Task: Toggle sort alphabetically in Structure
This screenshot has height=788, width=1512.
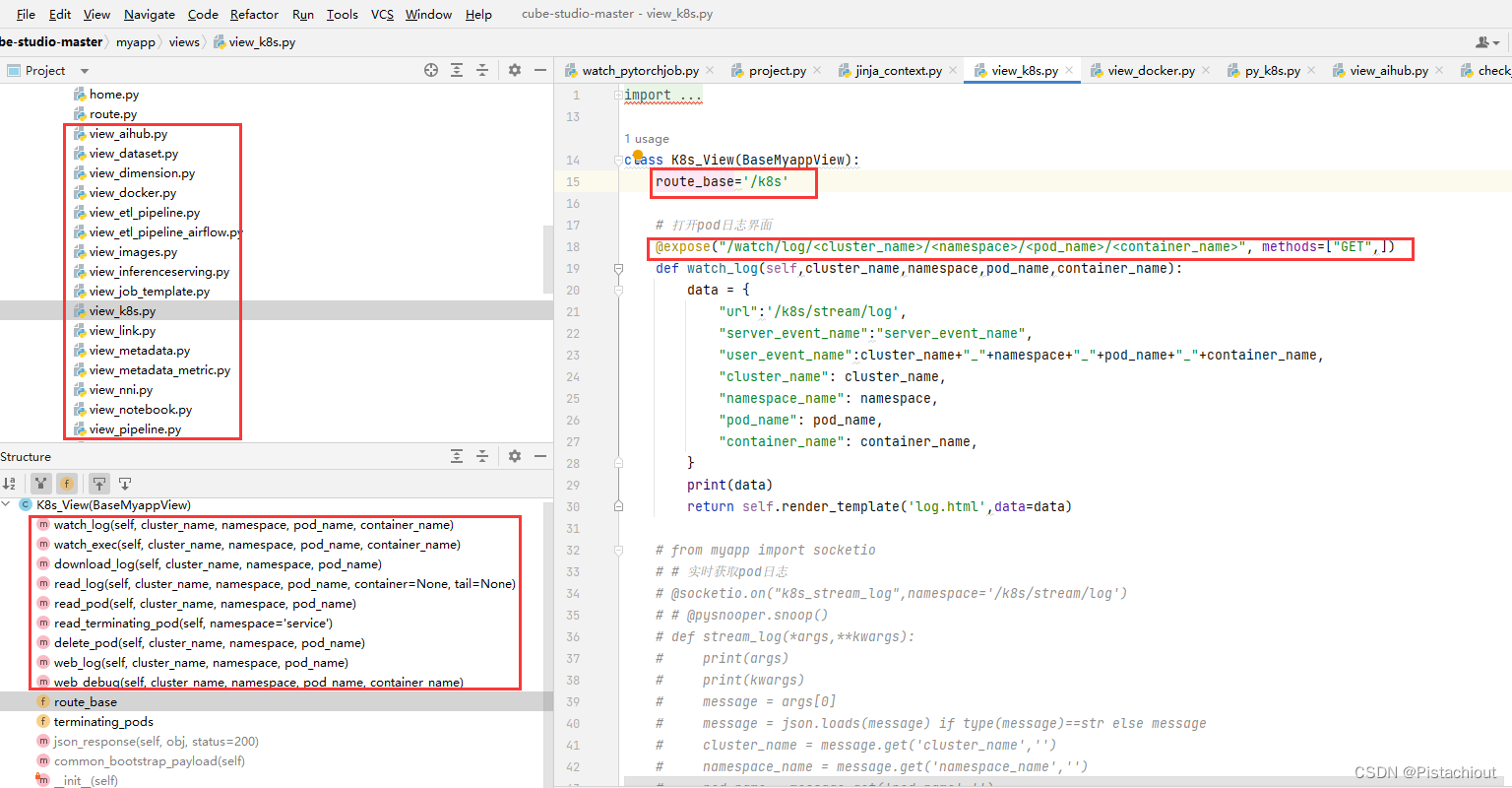Action: tap(9, 483)
